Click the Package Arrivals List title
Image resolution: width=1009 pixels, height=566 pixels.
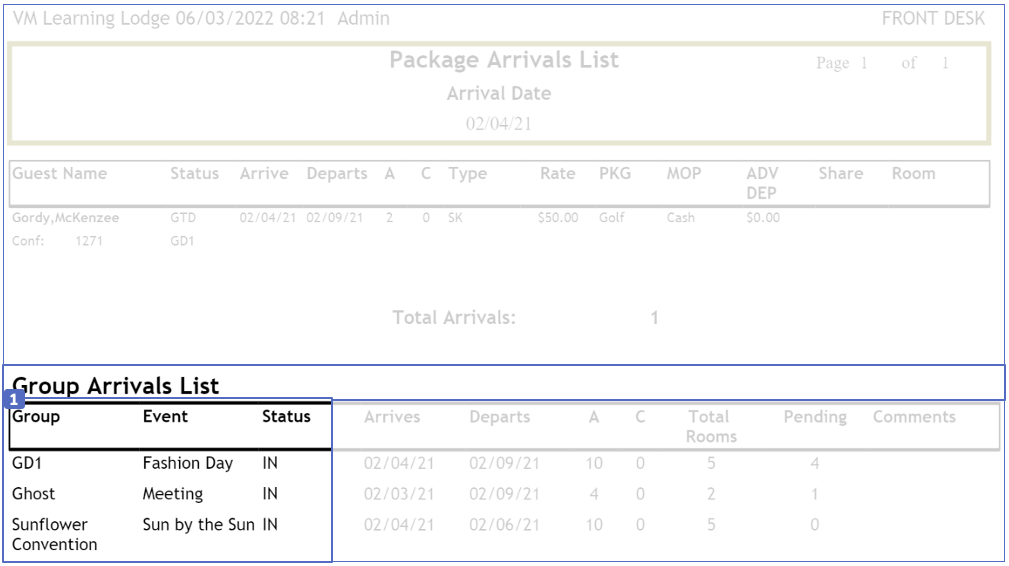504,60
